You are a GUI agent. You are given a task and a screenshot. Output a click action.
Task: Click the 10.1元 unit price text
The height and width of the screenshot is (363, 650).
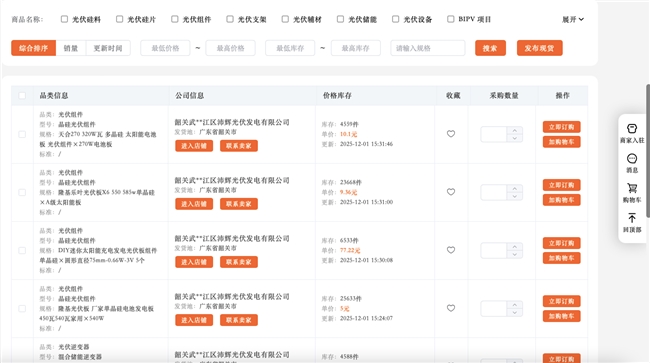click(x=348, y=134)
